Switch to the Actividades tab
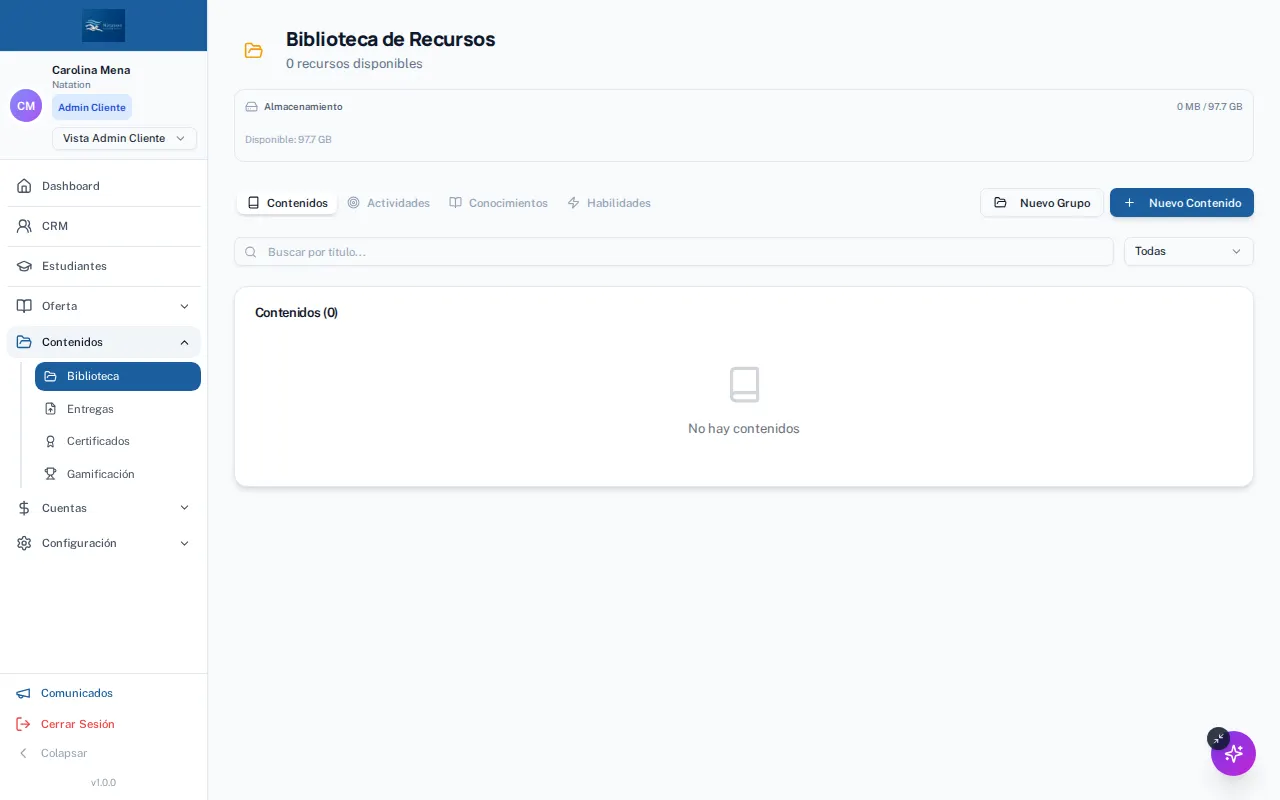Viewport: 1280px width, 800px height. 388,203
